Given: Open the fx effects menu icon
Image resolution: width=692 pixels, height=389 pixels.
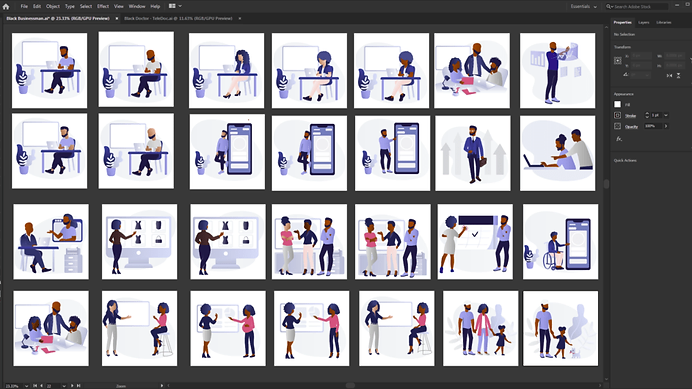Looking at the screenshot, I should point(619,139).
